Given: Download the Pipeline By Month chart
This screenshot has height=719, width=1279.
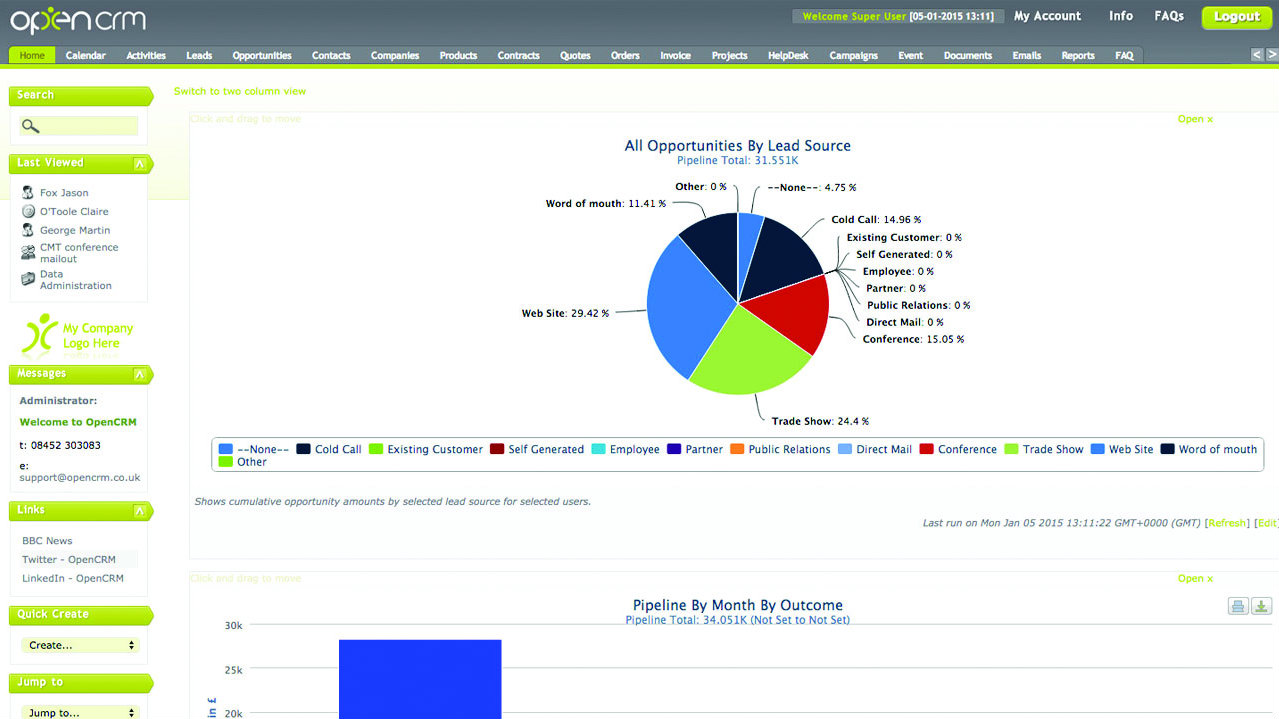Looking at the screenshot, I should tap(1262, 606).
